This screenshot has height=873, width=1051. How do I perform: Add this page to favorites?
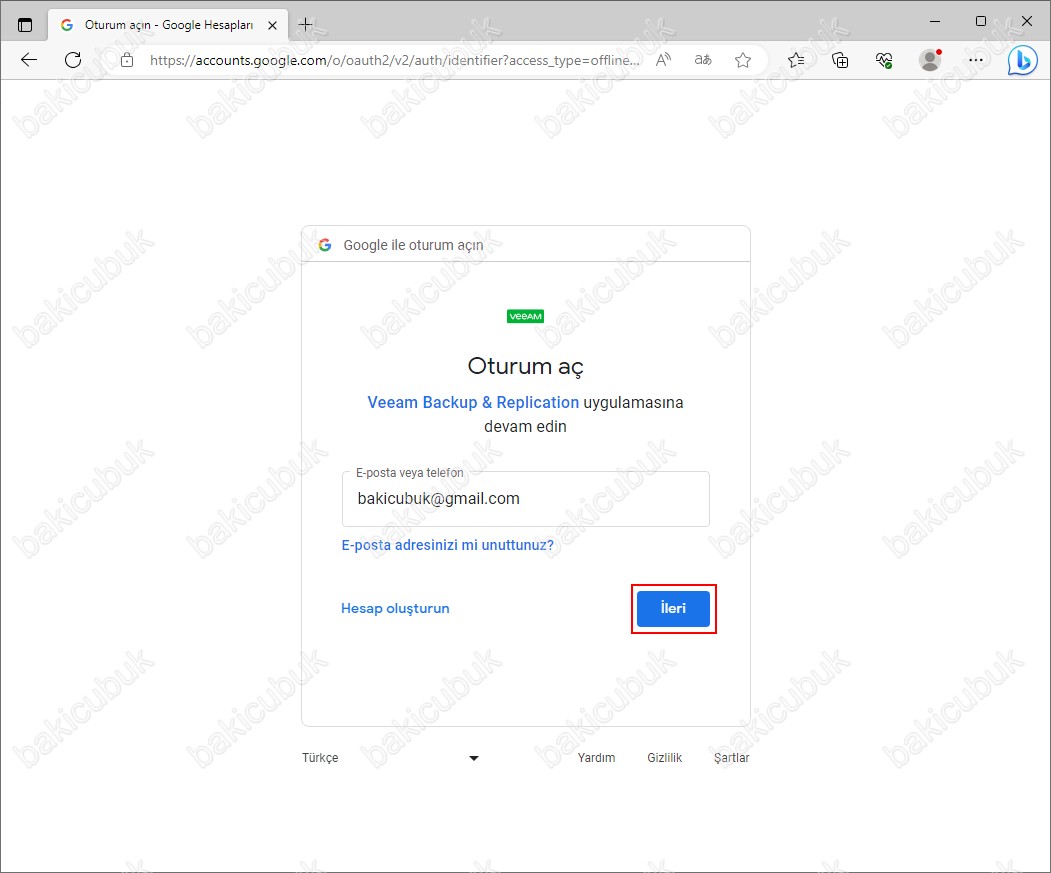(x=743, y=60)
